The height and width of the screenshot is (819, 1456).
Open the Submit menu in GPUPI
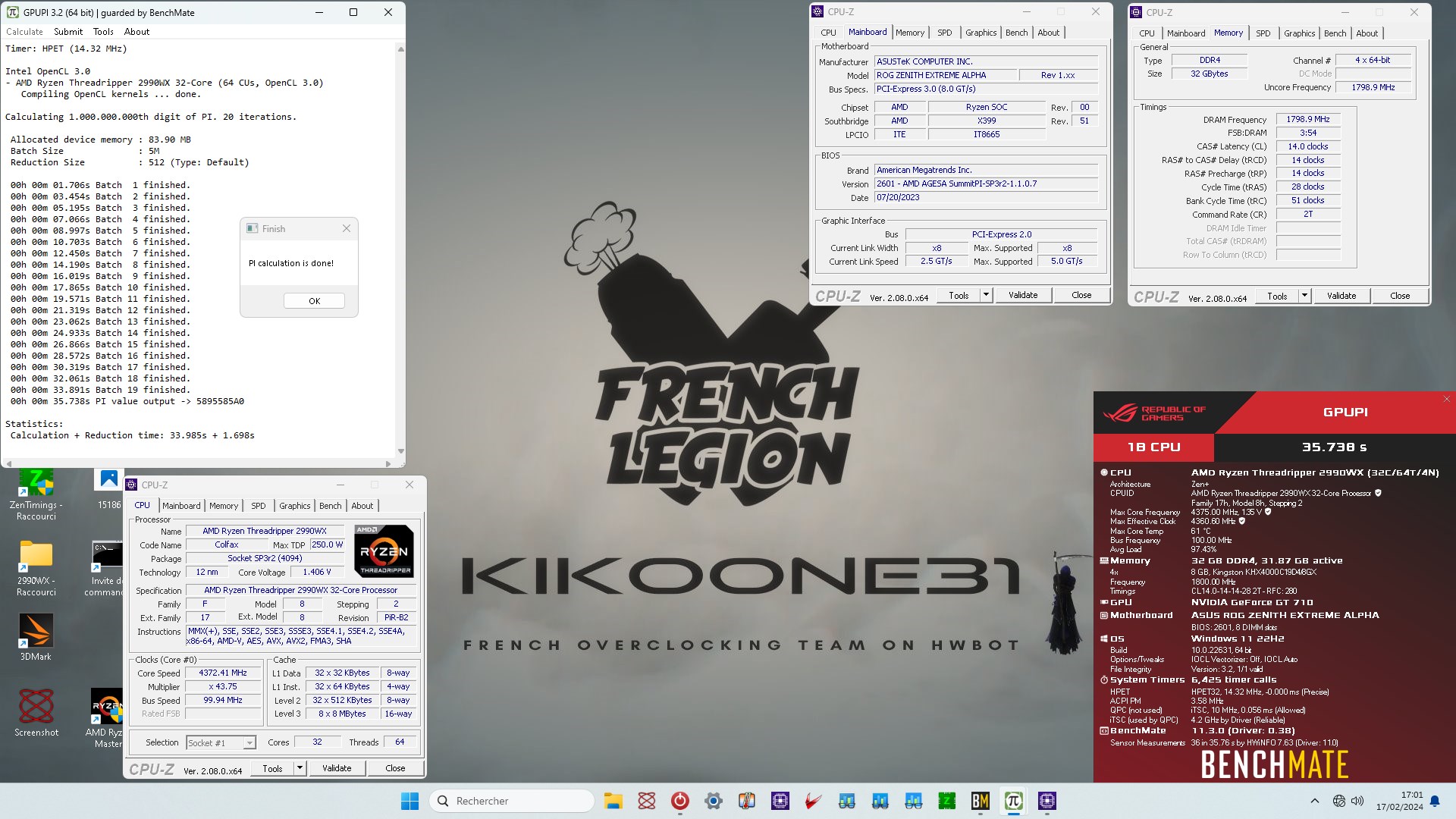[x=68, y=32]
